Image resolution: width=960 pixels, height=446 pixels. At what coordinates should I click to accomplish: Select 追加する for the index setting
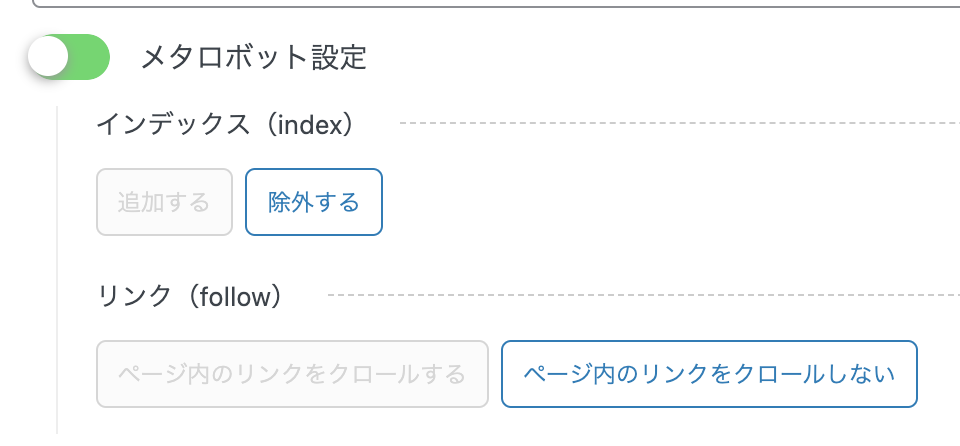point(164,202)
